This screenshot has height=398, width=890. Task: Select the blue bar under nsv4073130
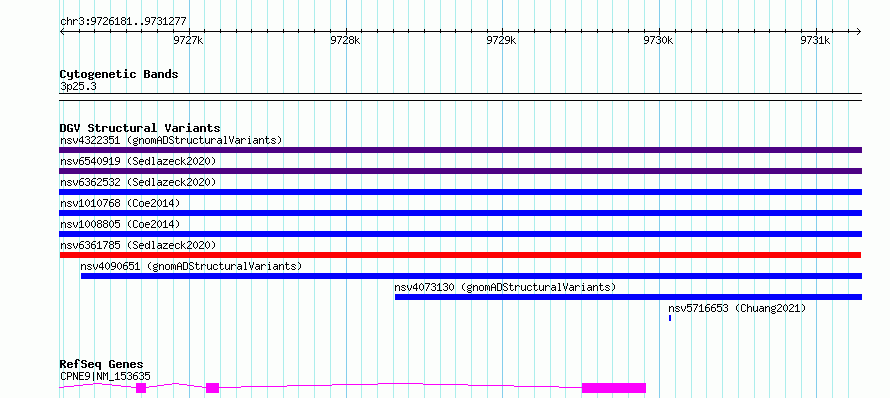coord(628,297)
